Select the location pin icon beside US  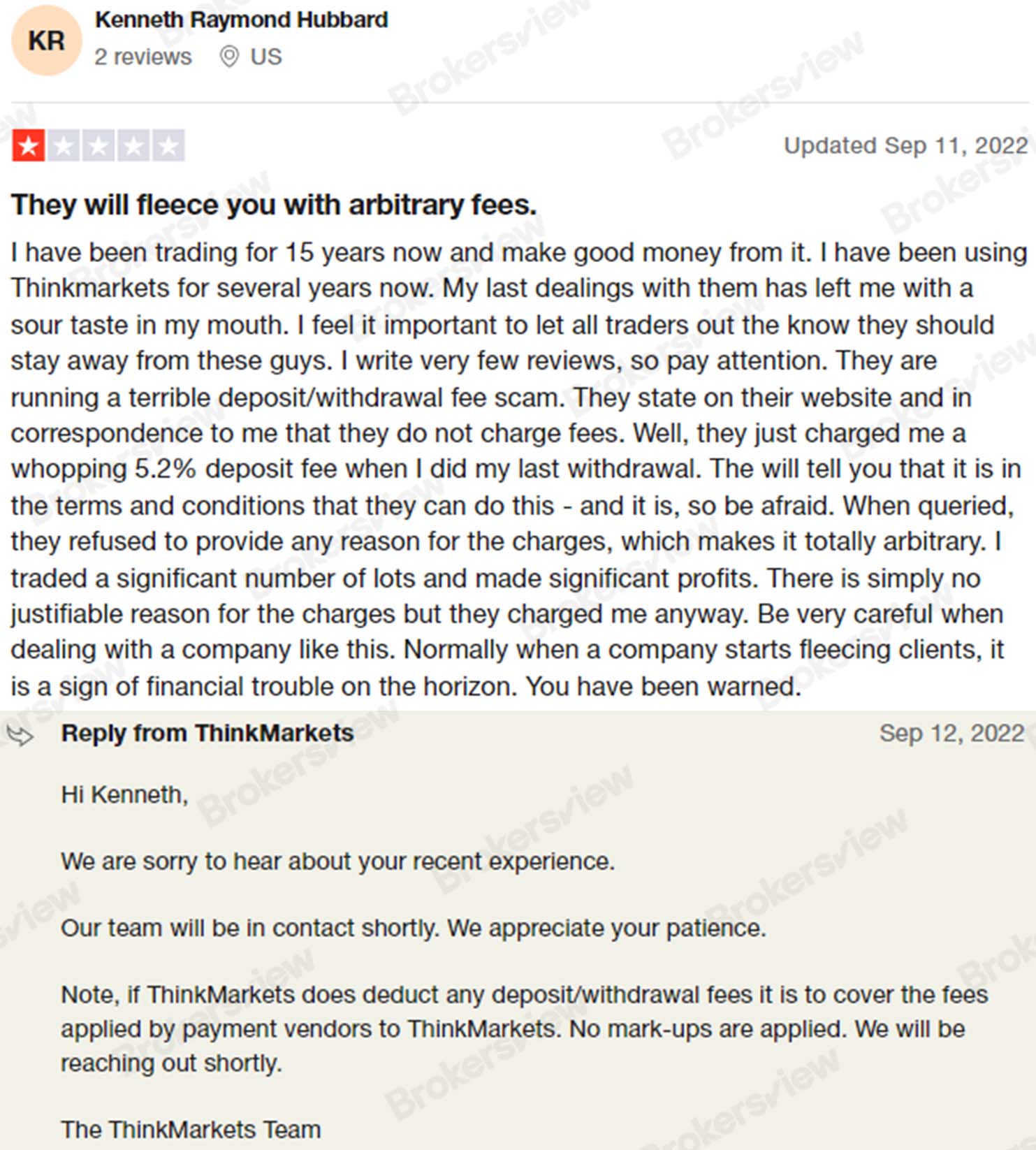231,57
